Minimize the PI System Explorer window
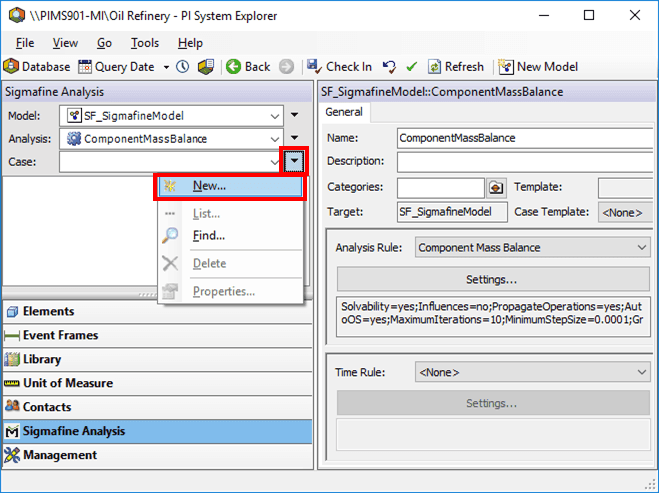 pyautogui.click(x=544, y=15)
